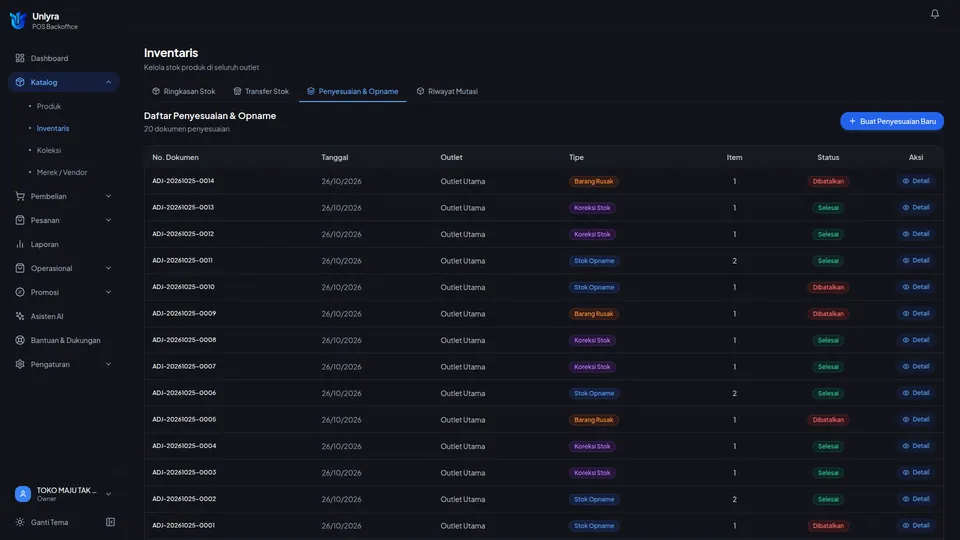Click the Ganti Tema sun icon
This screenshot has width=960, height=540.
20,522
